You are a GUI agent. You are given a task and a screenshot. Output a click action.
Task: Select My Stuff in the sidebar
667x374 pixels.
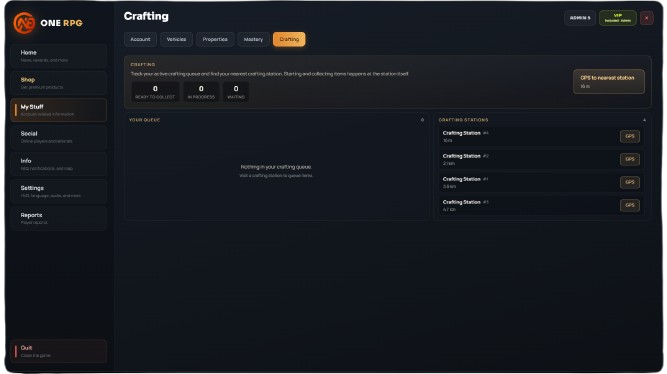tap(59, 110)
